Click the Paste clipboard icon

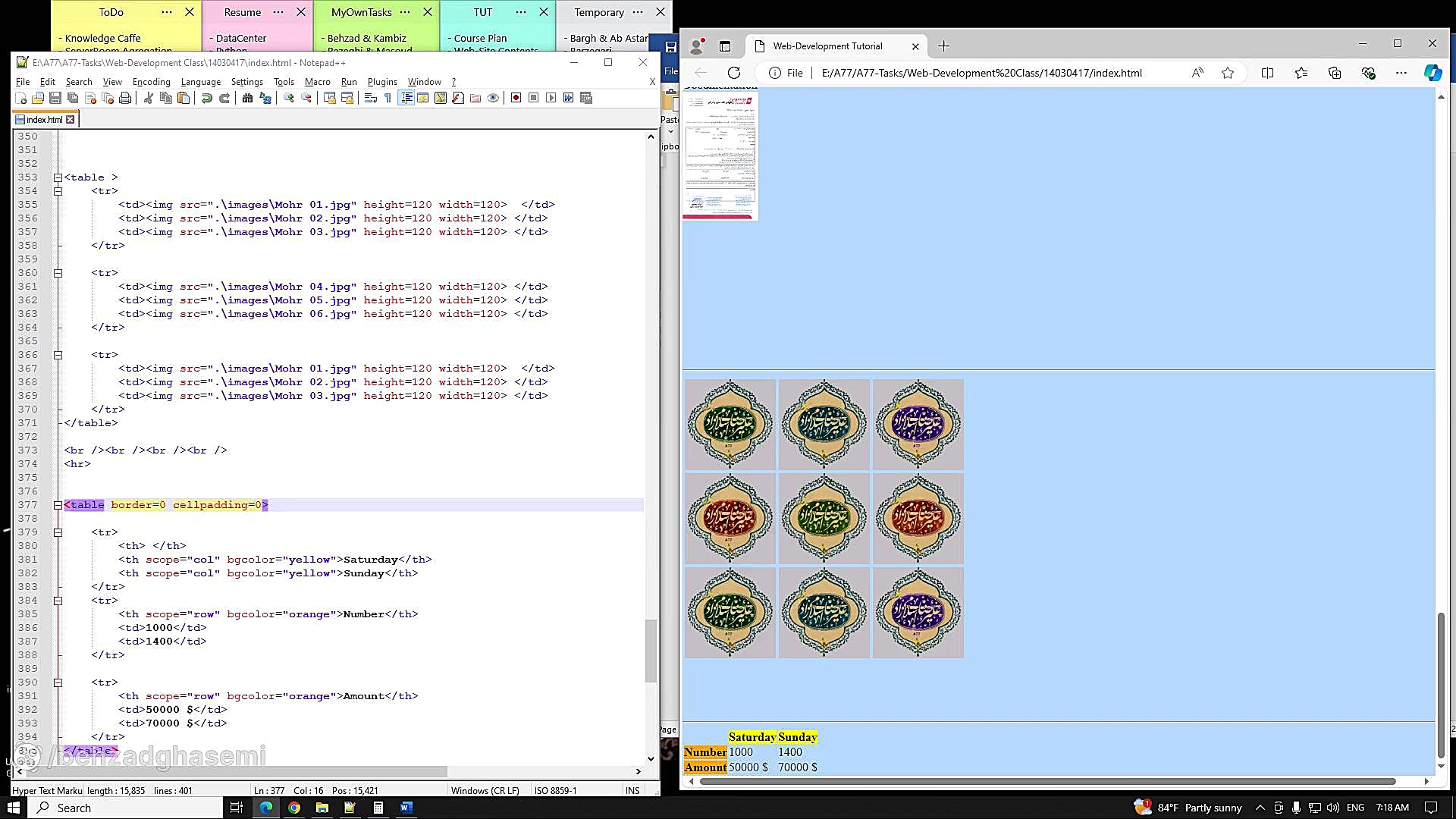point(183,98)
